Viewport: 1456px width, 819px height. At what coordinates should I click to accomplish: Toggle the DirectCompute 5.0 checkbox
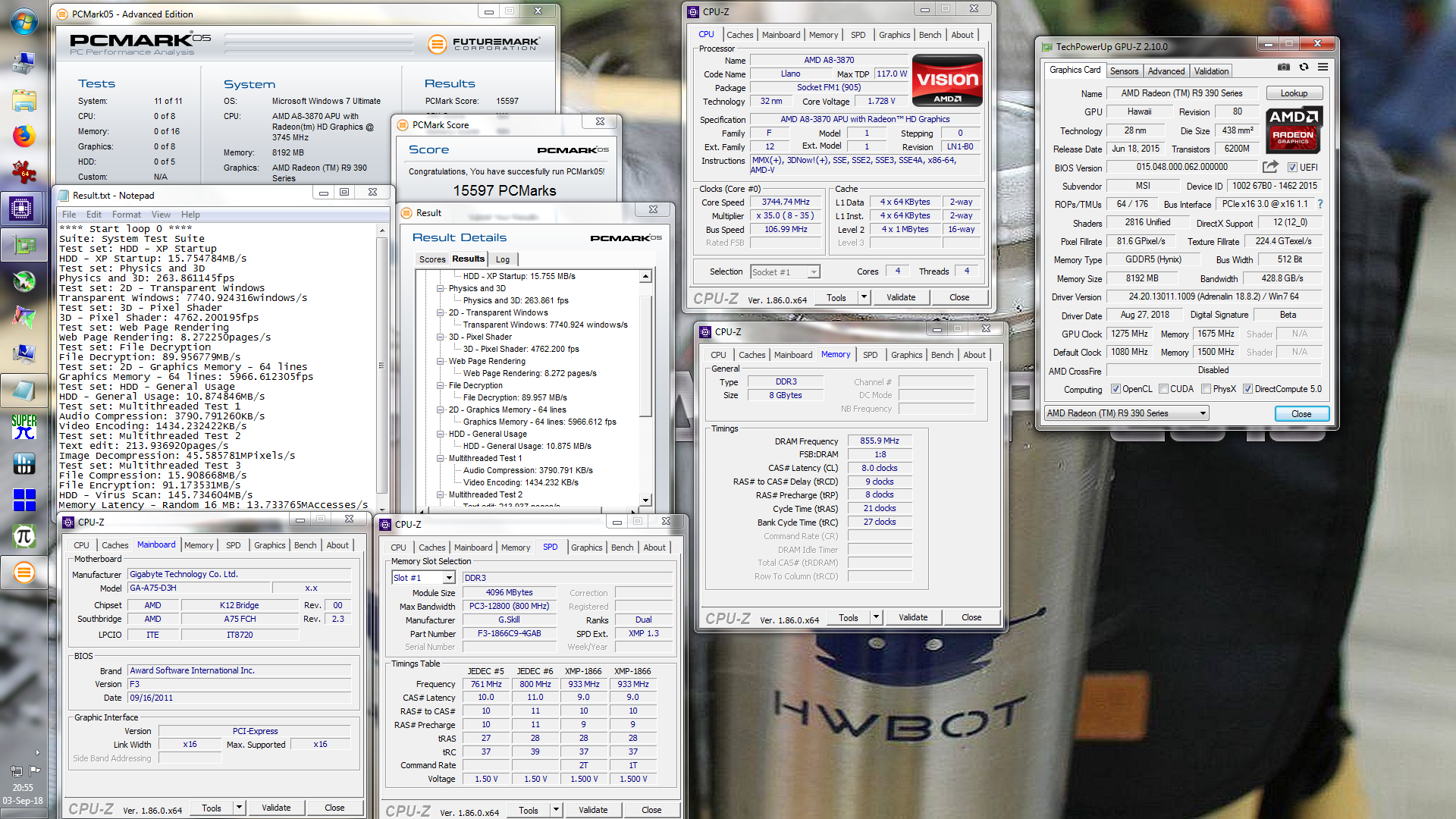point(1247,389)
